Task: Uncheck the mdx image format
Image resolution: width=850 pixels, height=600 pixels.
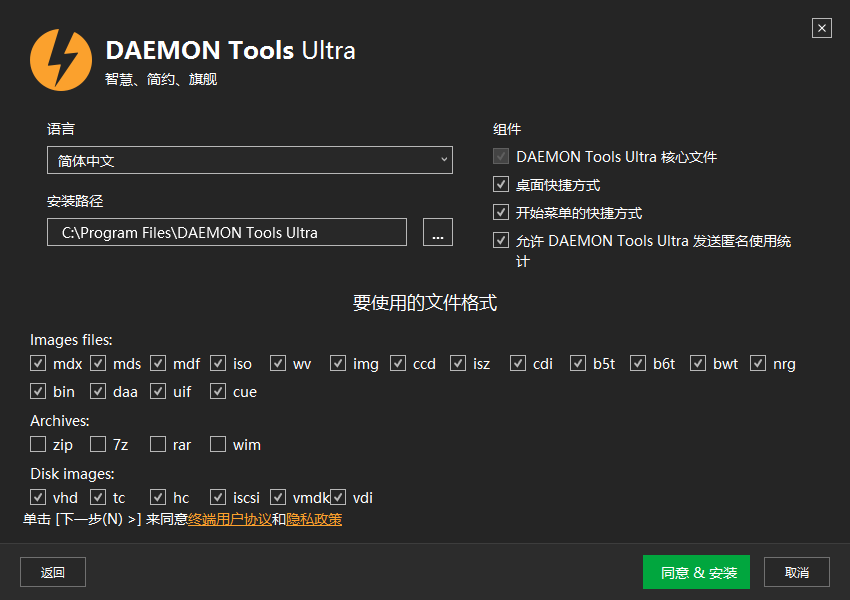Action: click(38, 363)
